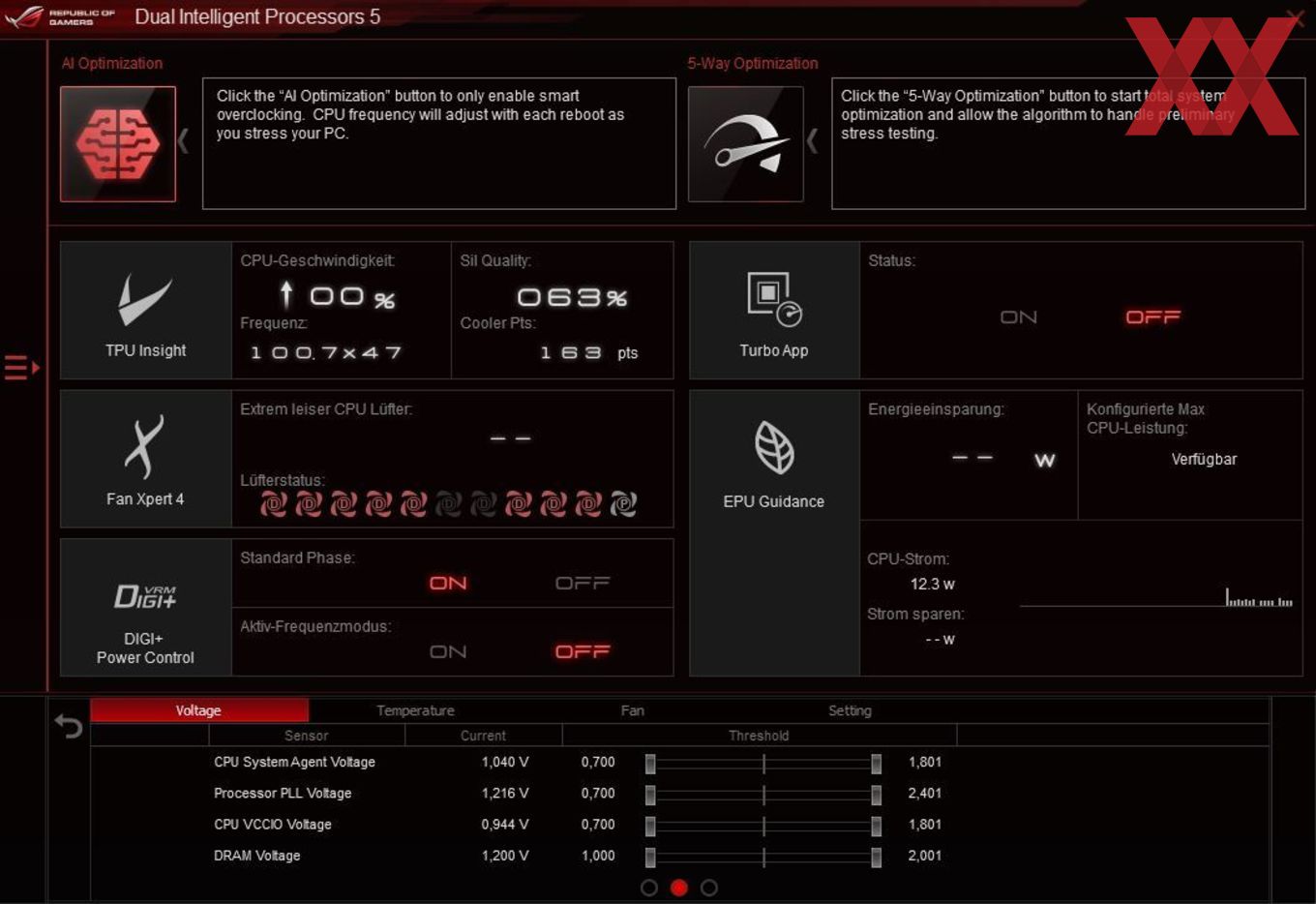Click the first fan icon under Lüfterstatus
The width and height of the screenshot is (1316, 904).
tap(274, 503)
